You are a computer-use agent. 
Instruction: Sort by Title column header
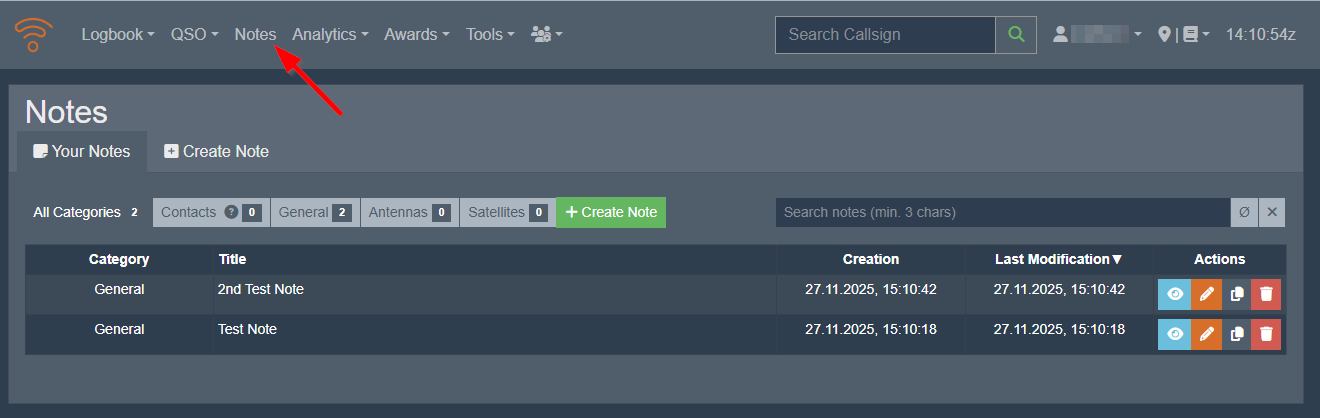click(x=494, y=259)
